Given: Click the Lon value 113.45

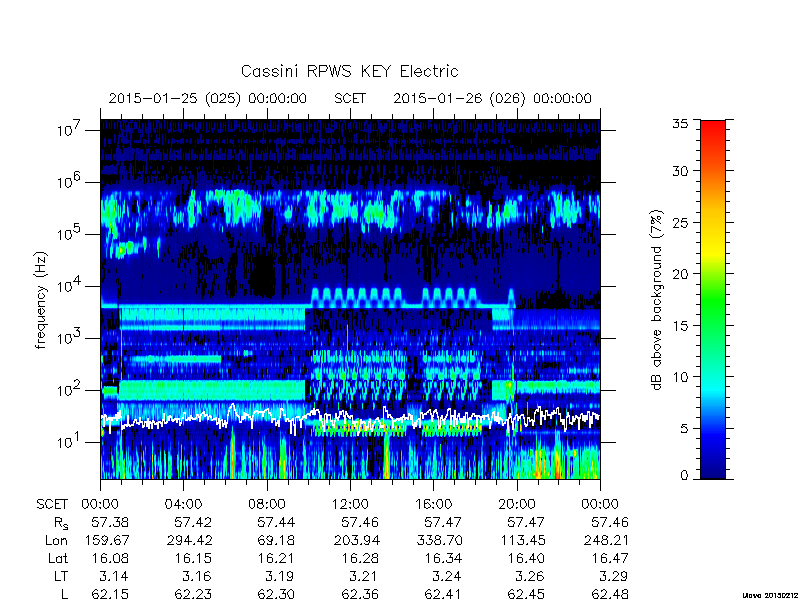Looking at the screenshot, I should (523, 540).
